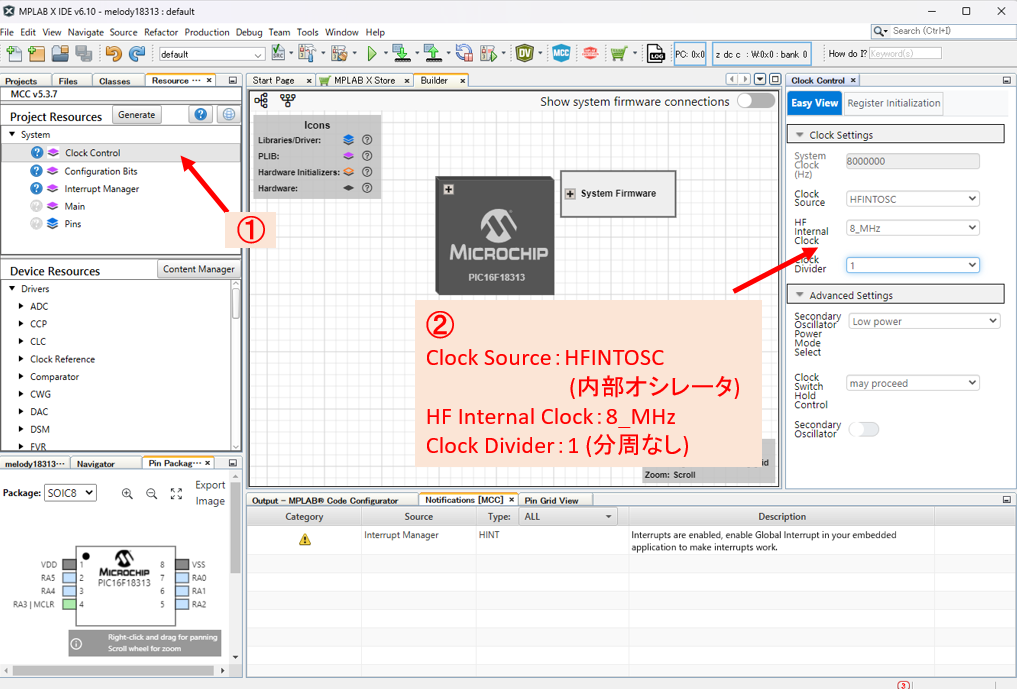
Task: Click the zoom in magnifier in Pin Package view
Action: 127,493
